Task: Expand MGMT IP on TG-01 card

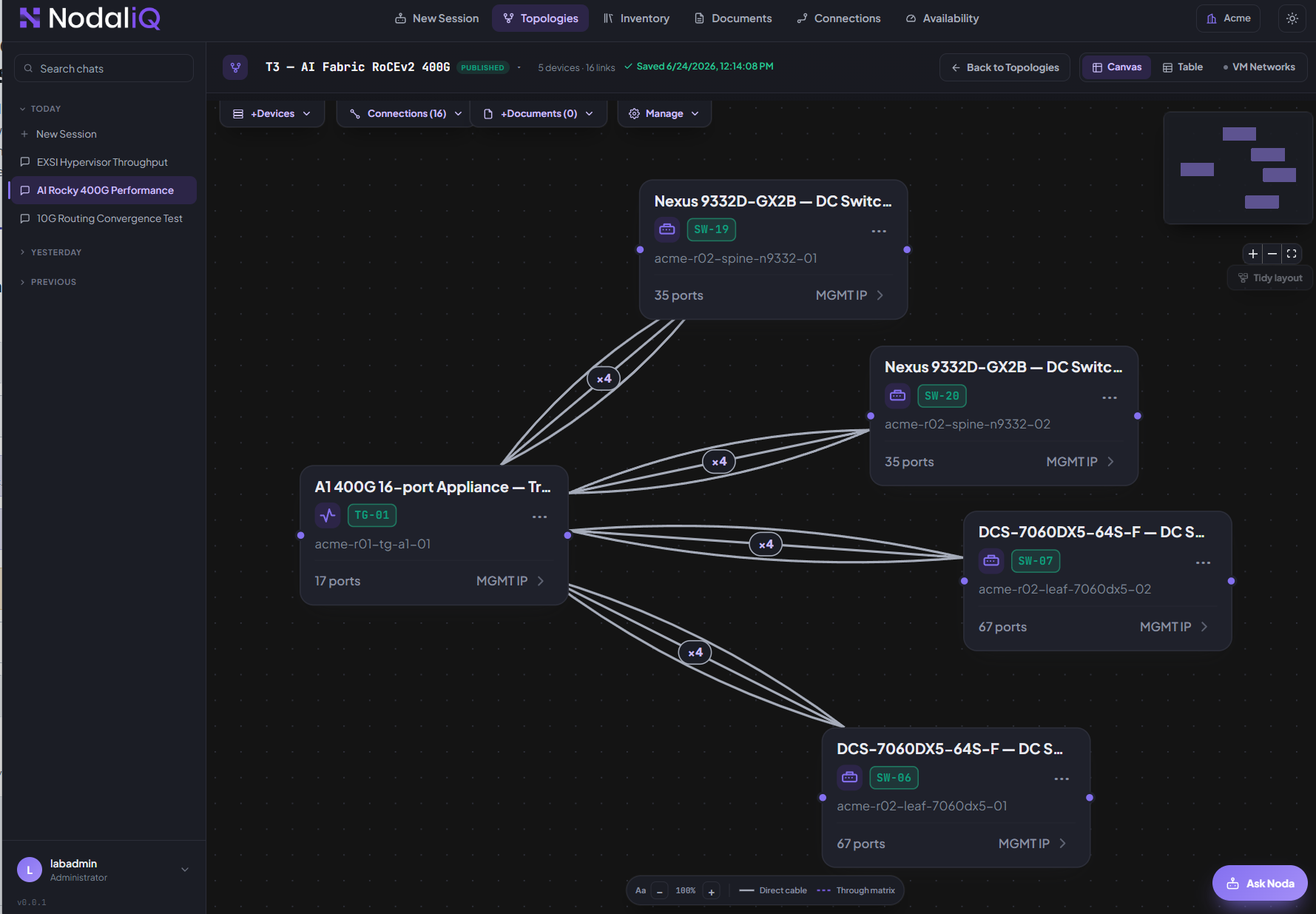Action: 510,581
